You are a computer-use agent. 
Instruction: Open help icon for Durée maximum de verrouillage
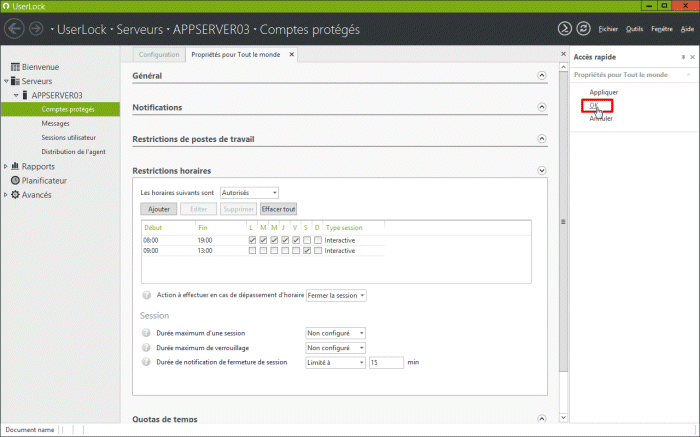(x=146, y=347)
